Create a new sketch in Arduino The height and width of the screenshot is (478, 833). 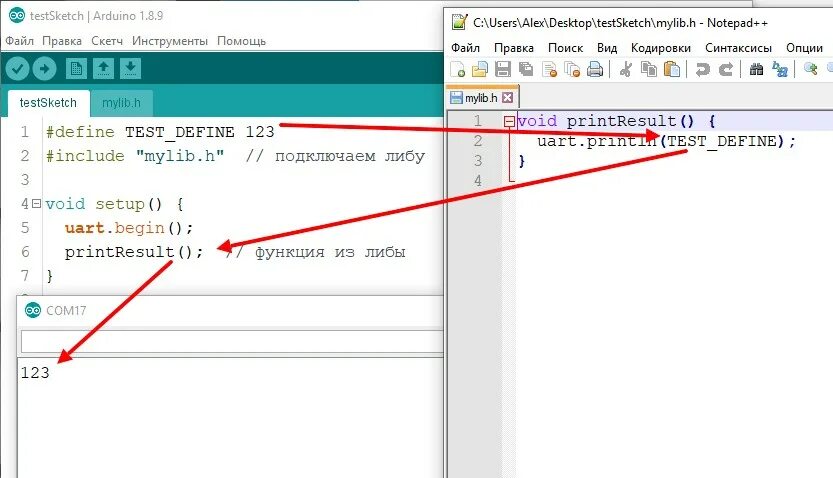click(x=76, y=69)
